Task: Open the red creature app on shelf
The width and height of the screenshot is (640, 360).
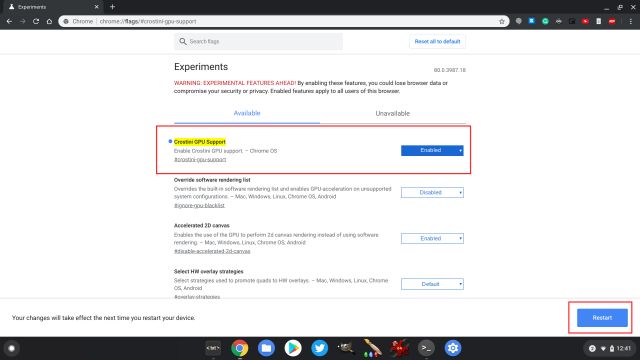Action: pos(399,348)
